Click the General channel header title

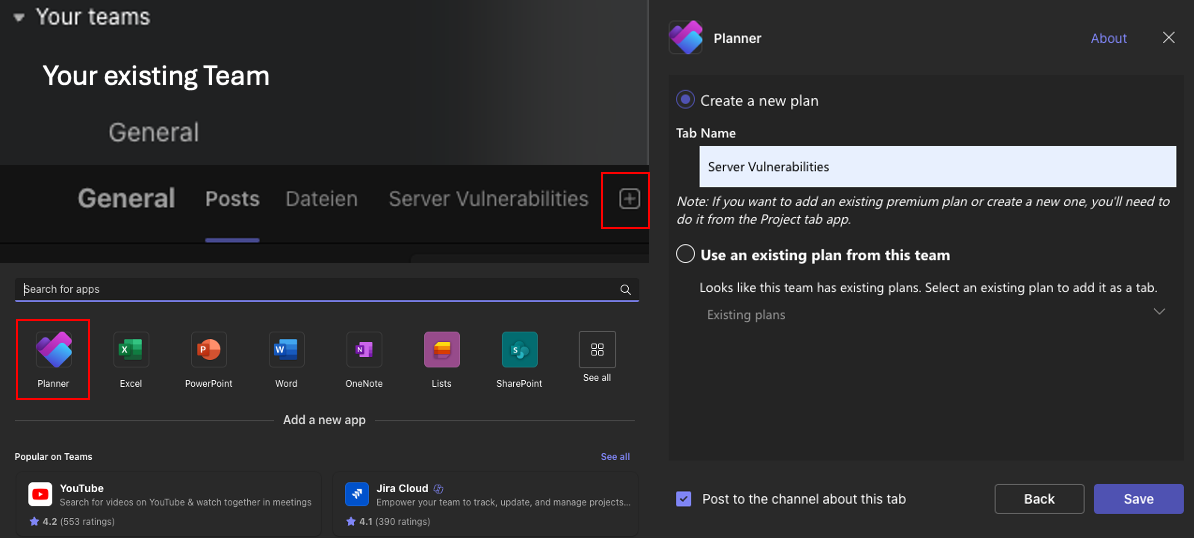tap(126, 199)
